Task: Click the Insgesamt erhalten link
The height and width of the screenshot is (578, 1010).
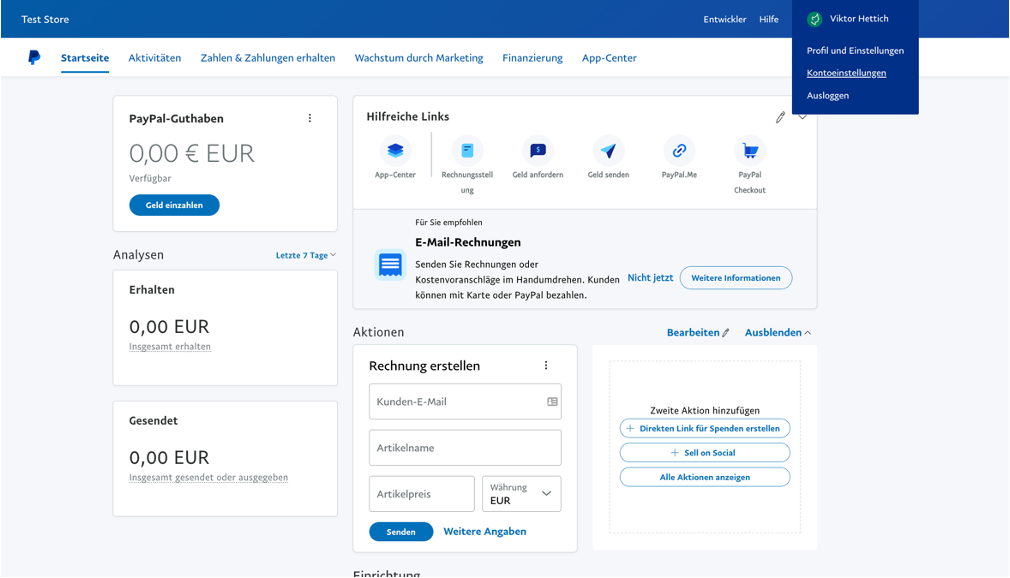Action: 170,347
